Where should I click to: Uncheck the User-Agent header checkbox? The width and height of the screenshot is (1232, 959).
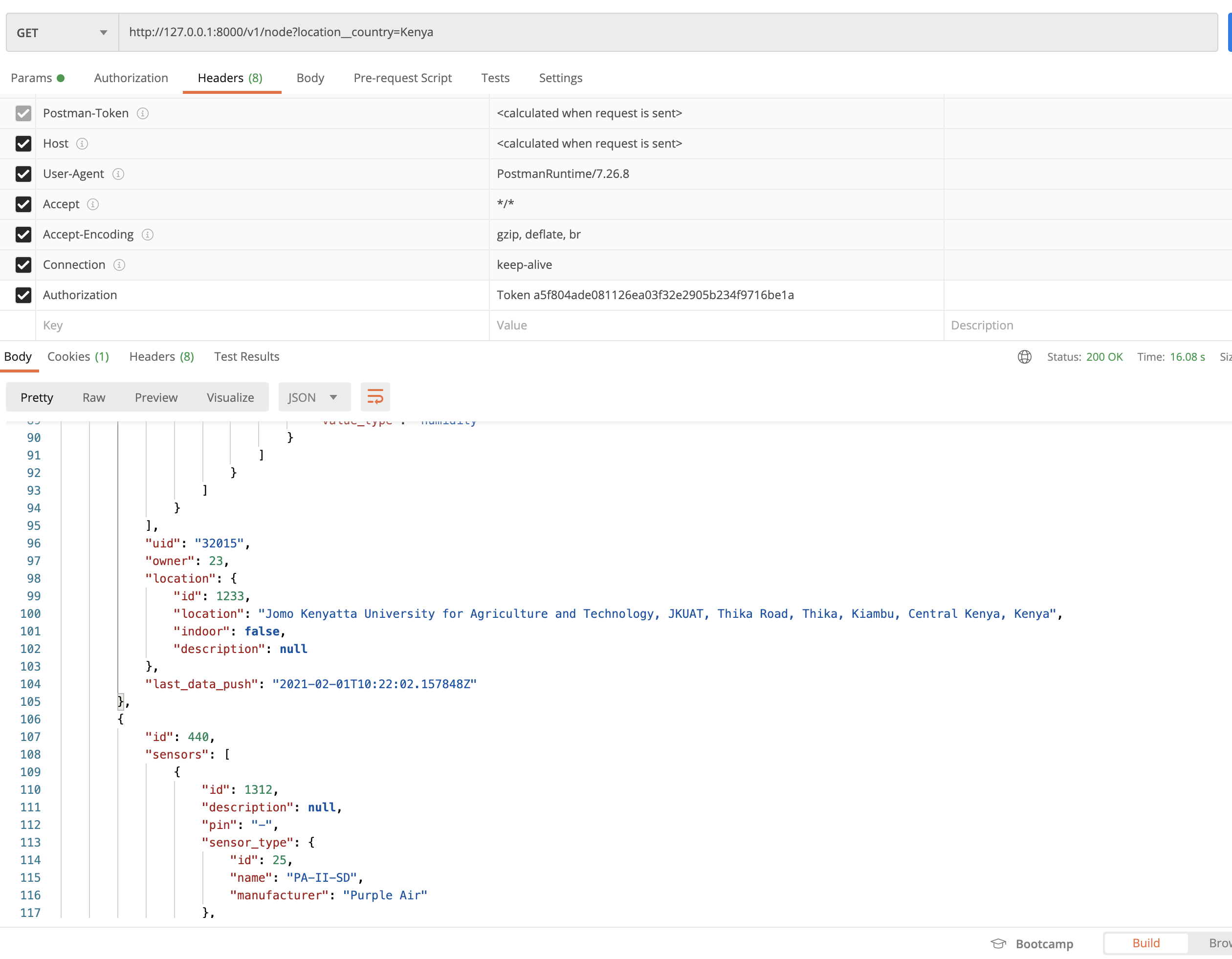coord(23,174)
